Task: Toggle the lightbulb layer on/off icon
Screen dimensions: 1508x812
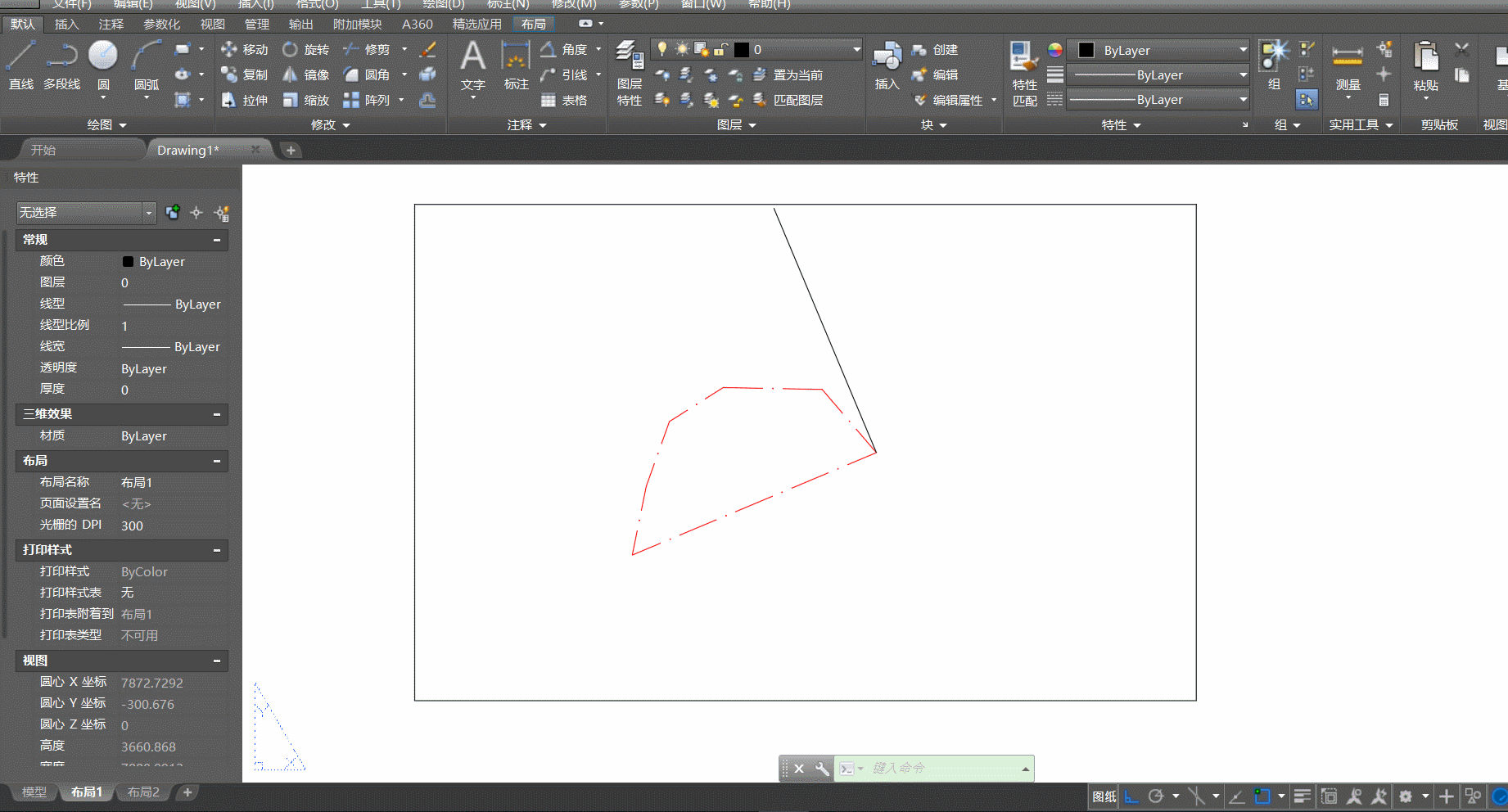Action: [662, 49]
